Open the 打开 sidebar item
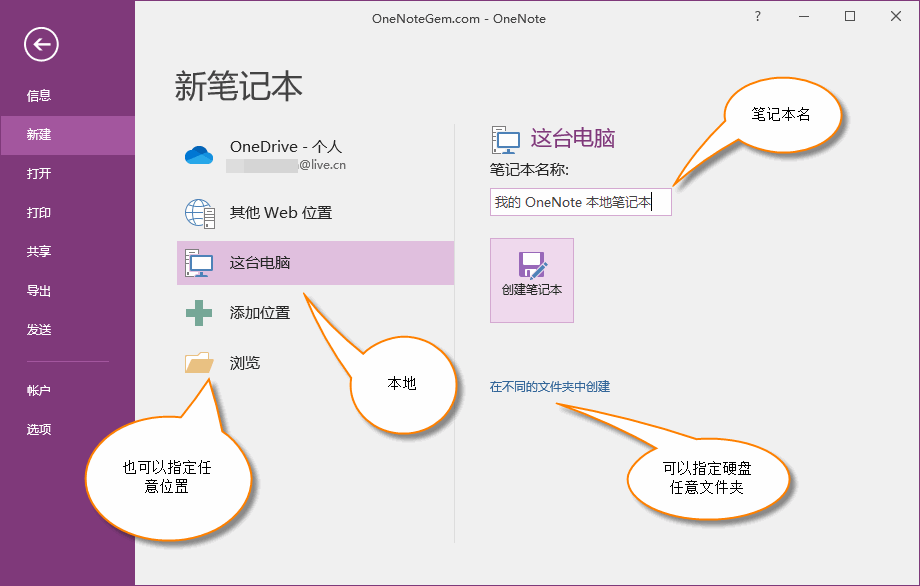 pyautogui.click(x=39, y=174)
